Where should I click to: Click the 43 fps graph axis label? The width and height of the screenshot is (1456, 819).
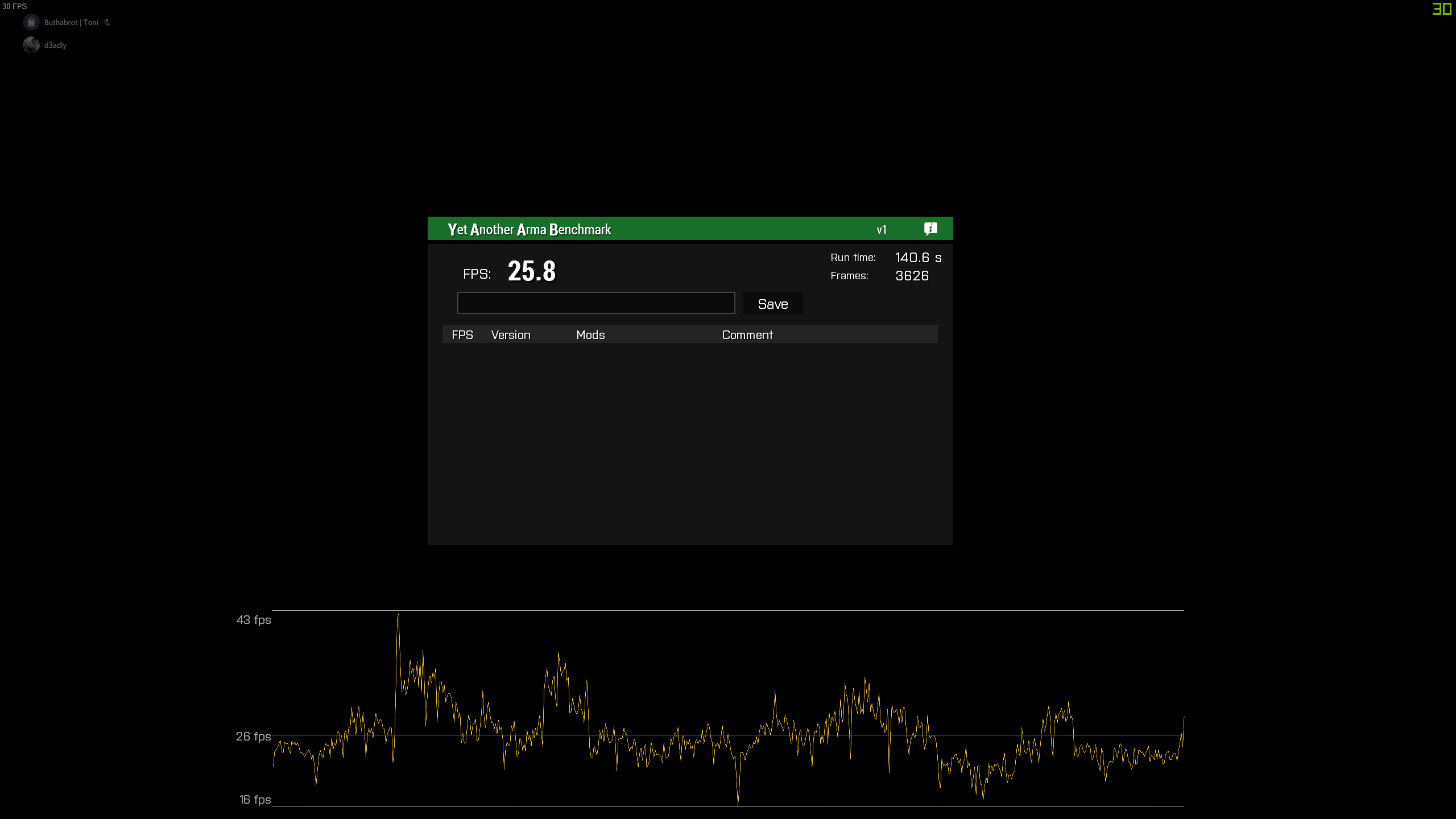[x=254, y=620]
